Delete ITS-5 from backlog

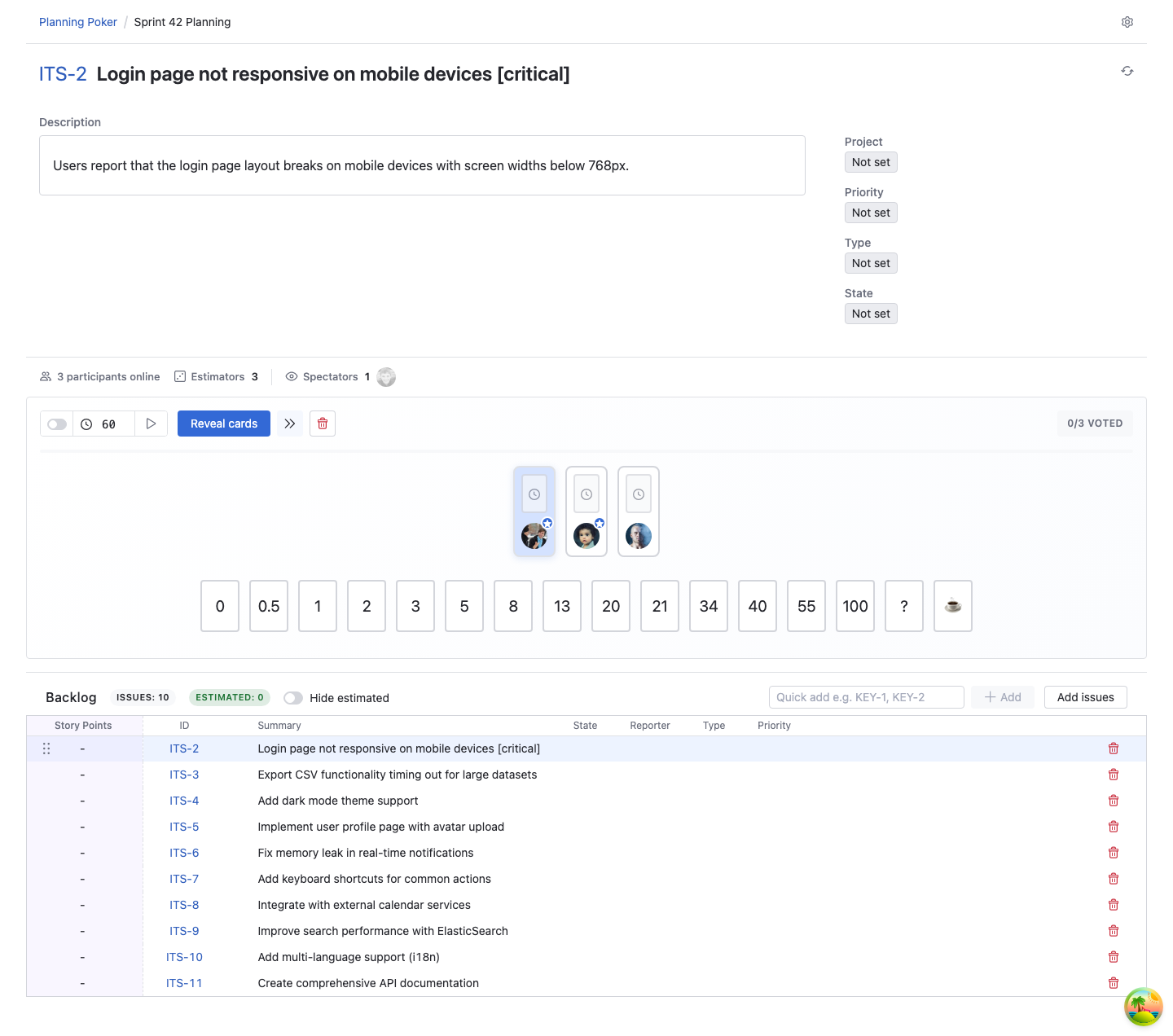pyautogui.click(x=1114, y=827)
